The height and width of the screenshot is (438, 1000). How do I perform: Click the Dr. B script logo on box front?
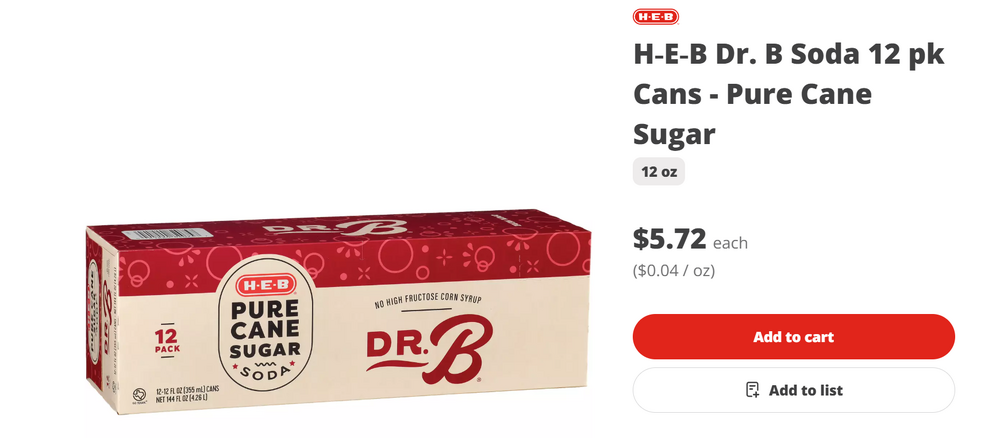pos(424,353)
